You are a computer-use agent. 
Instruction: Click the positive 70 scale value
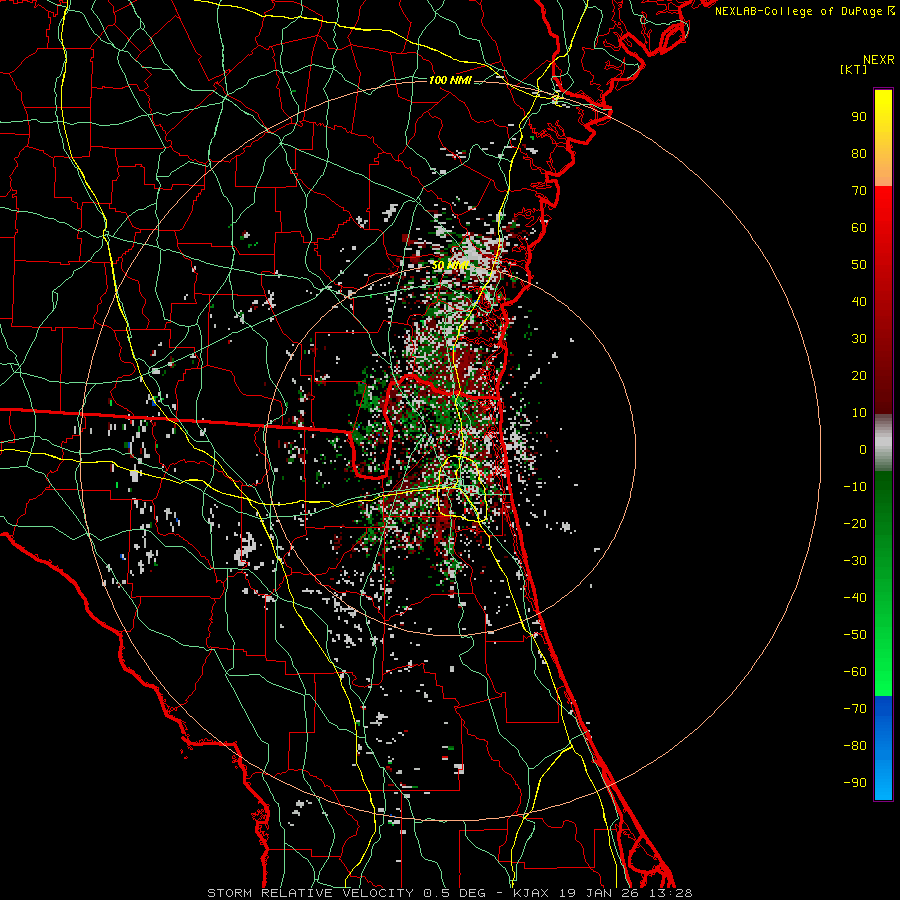click(x=859, y=191)
